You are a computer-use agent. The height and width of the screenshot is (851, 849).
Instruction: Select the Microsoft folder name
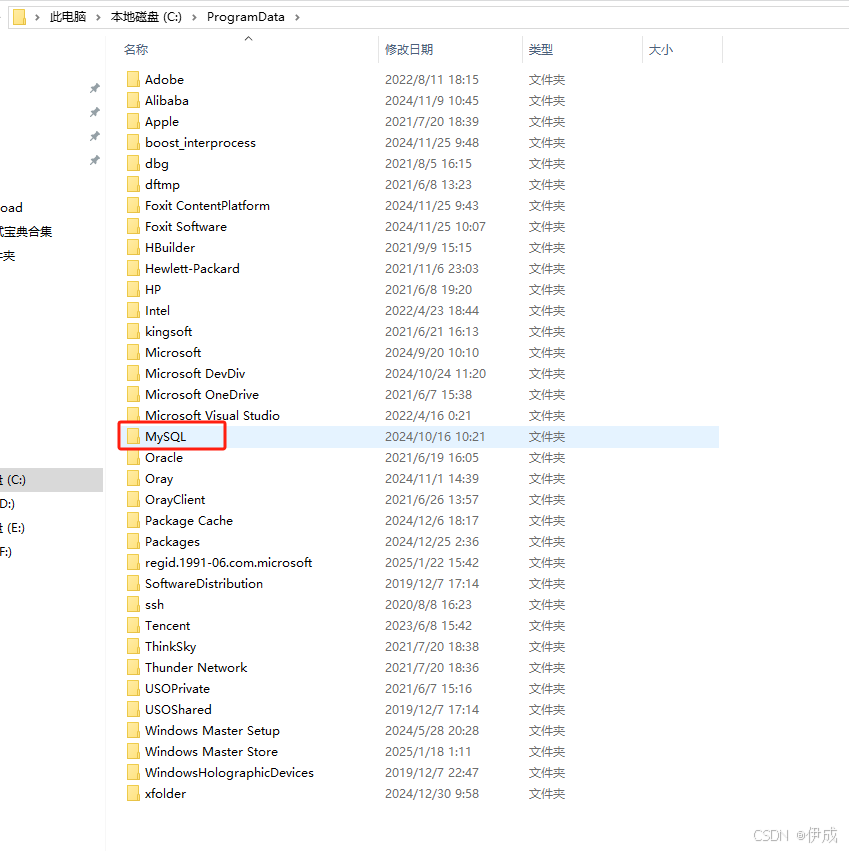coord(173,353)
